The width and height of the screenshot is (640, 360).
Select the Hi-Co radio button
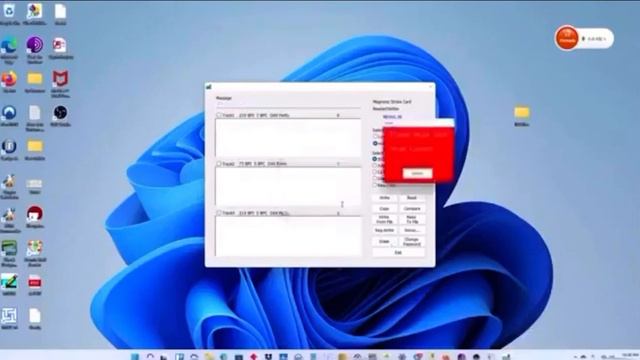pos(375,143)
